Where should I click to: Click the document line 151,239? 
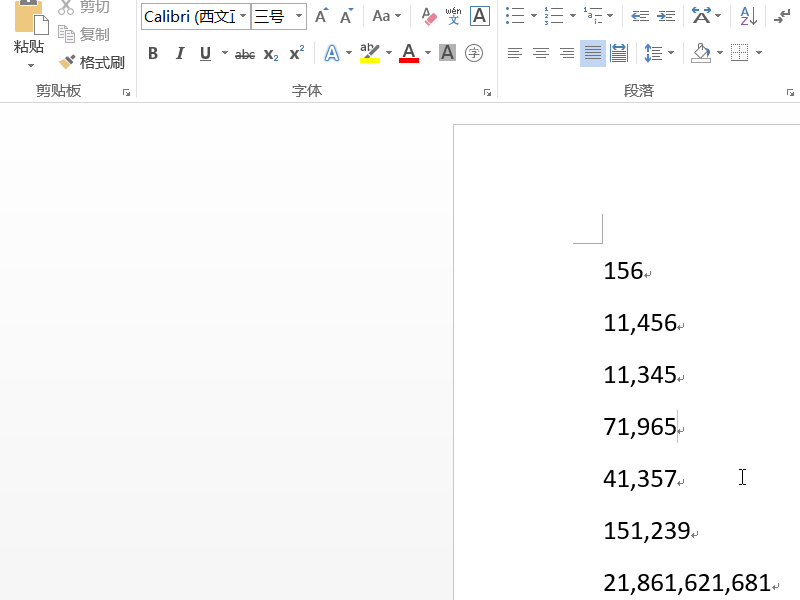(646, 531)
